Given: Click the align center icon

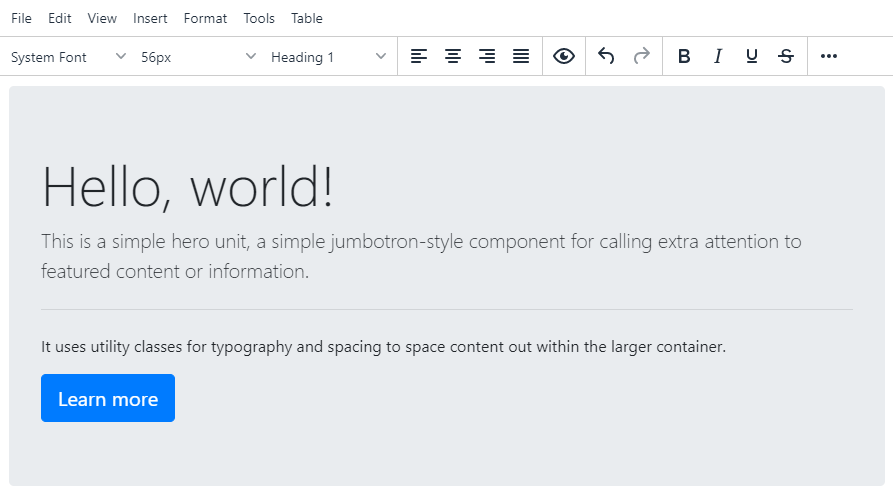Looking at the screenshot, I should click(x=453, y=56).
